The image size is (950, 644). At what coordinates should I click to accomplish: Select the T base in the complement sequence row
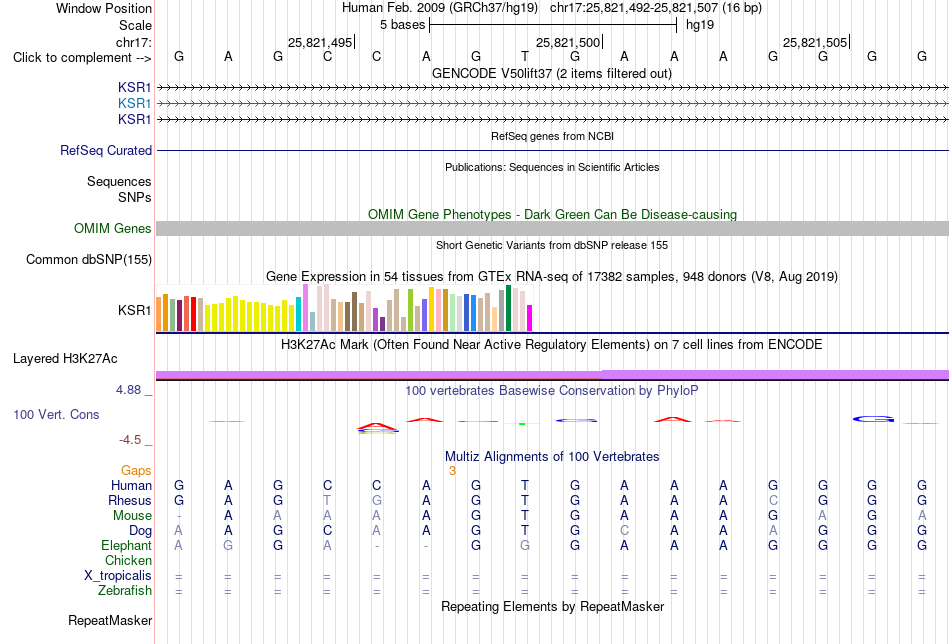(525, 57)
